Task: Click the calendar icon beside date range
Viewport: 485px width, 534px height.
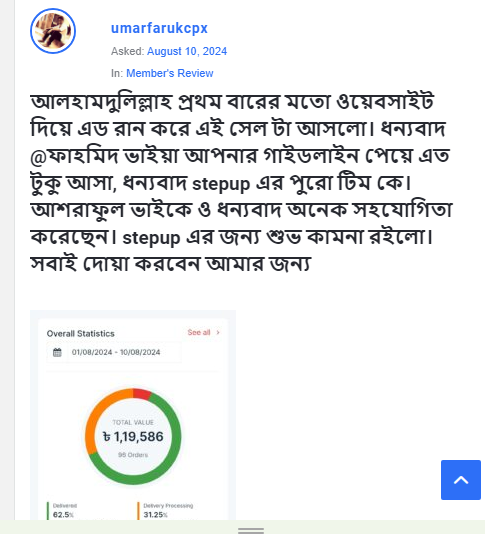Action: point(57,352)
